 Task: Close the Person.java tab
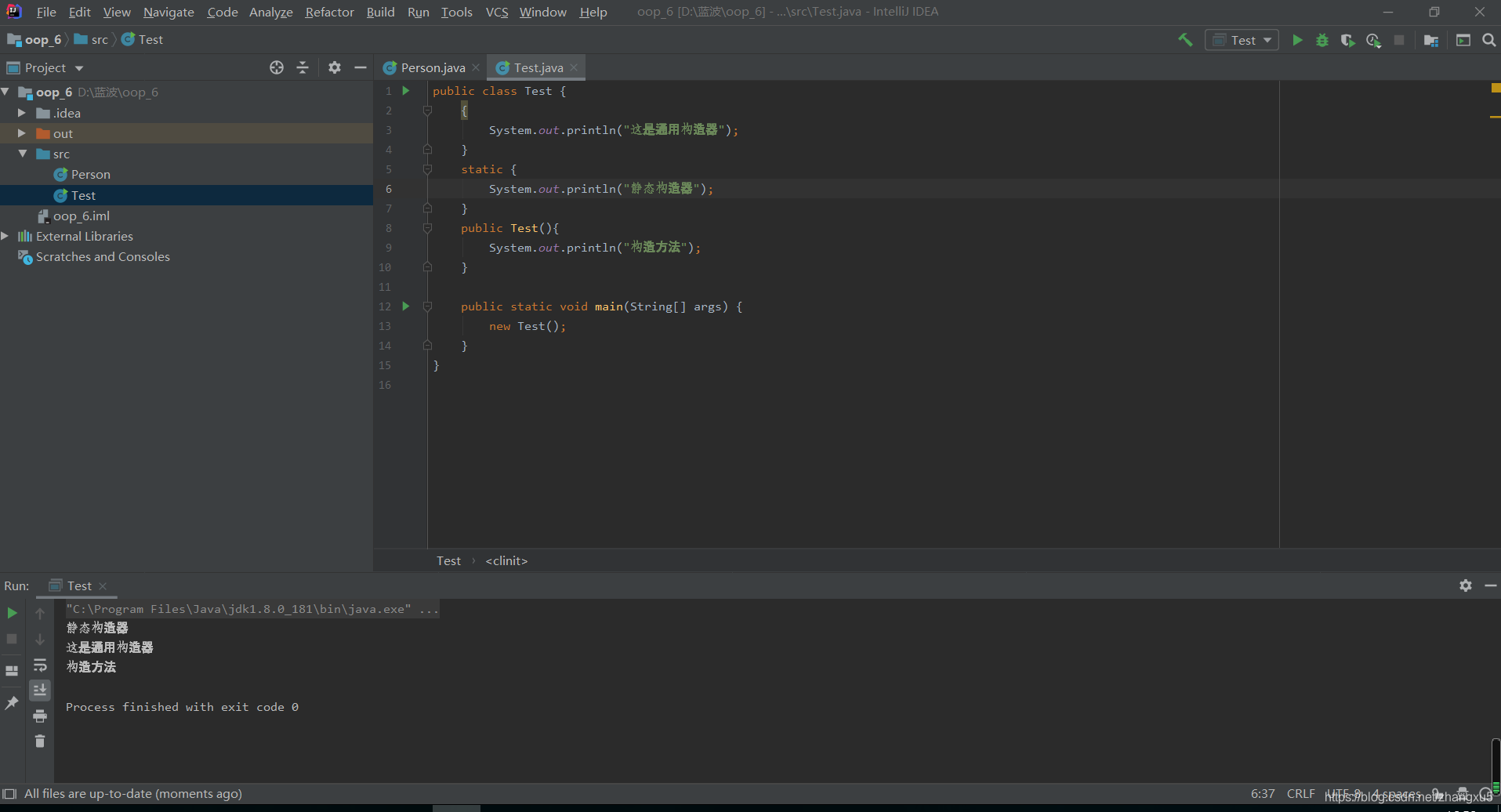476,67
